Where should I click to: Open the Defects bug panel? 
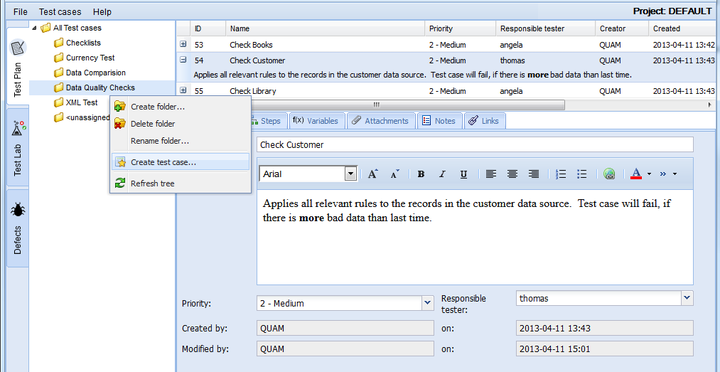click(18, 228)
